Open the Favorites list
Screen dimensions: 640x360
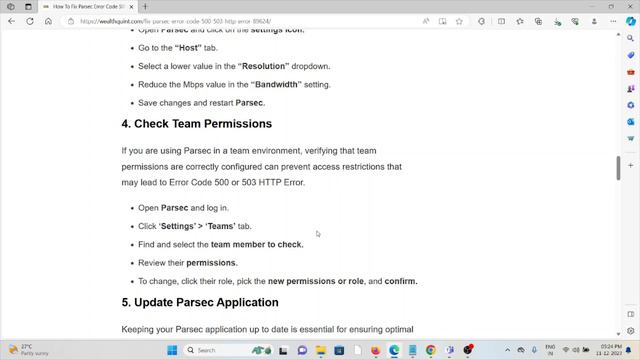point(520,21)
